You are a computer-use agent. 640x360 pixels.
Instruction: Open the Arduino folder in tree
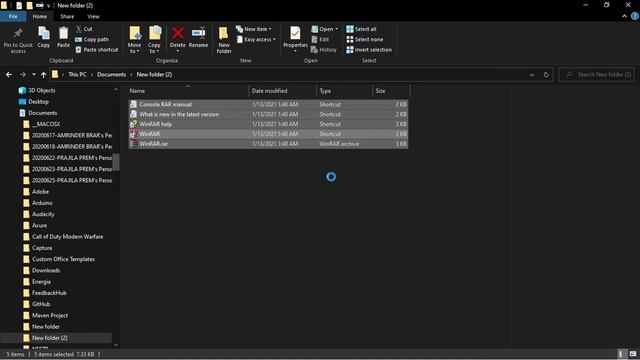[x=42, y=203]
